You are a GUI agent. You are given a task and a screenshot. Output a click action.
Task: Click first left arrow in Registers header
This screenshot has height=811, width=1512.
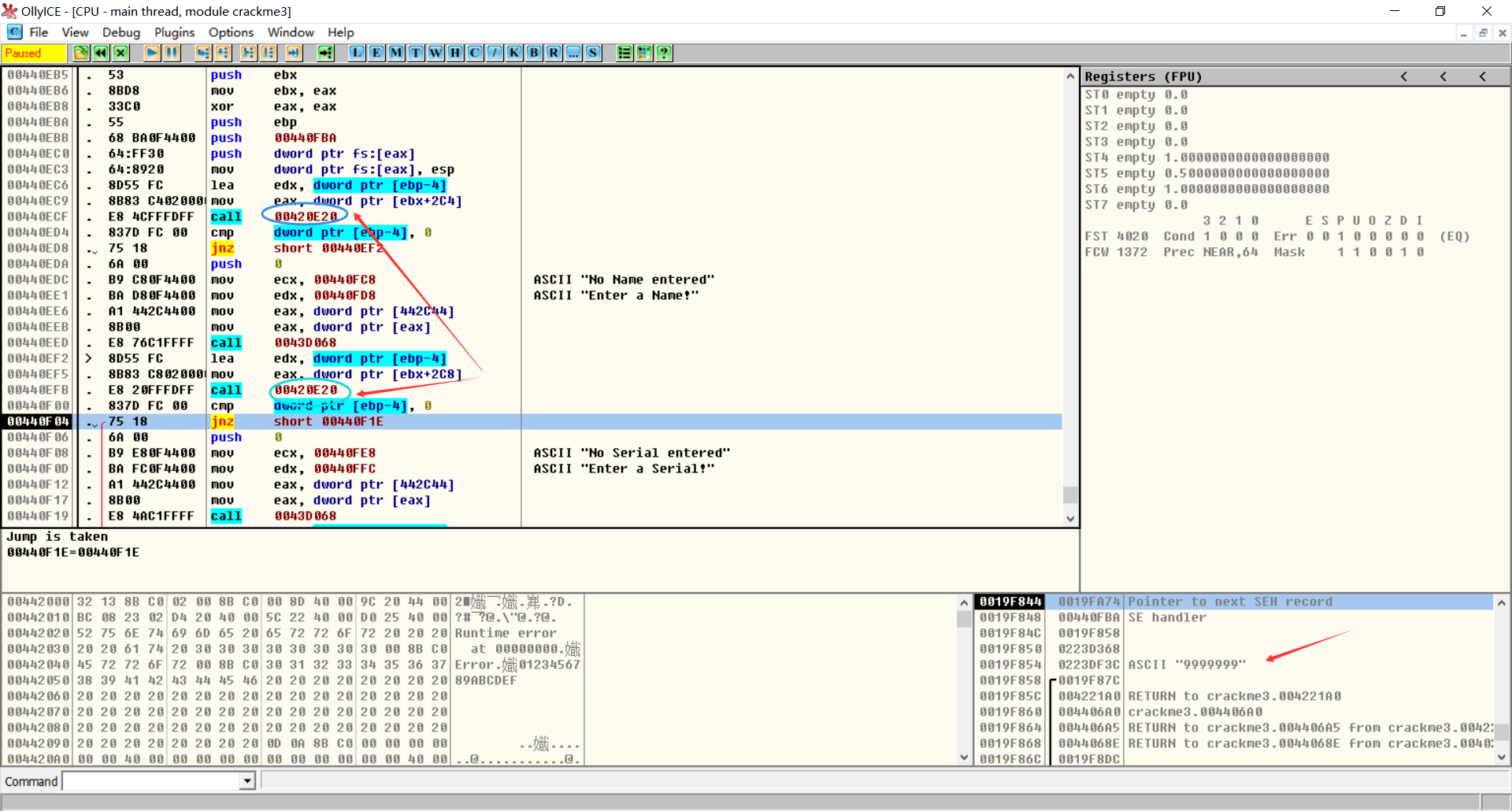(x=1403, y=76)
